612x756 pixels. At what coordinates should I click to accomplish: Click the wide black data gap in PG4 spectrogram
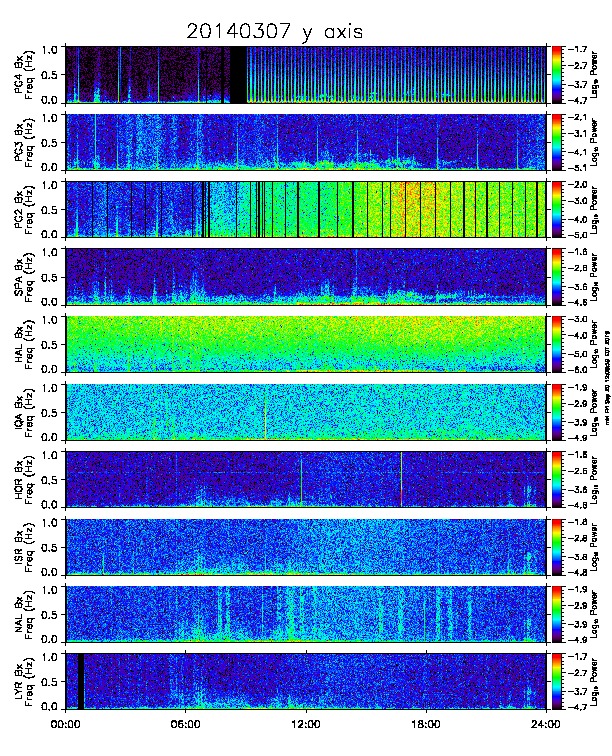238,75
